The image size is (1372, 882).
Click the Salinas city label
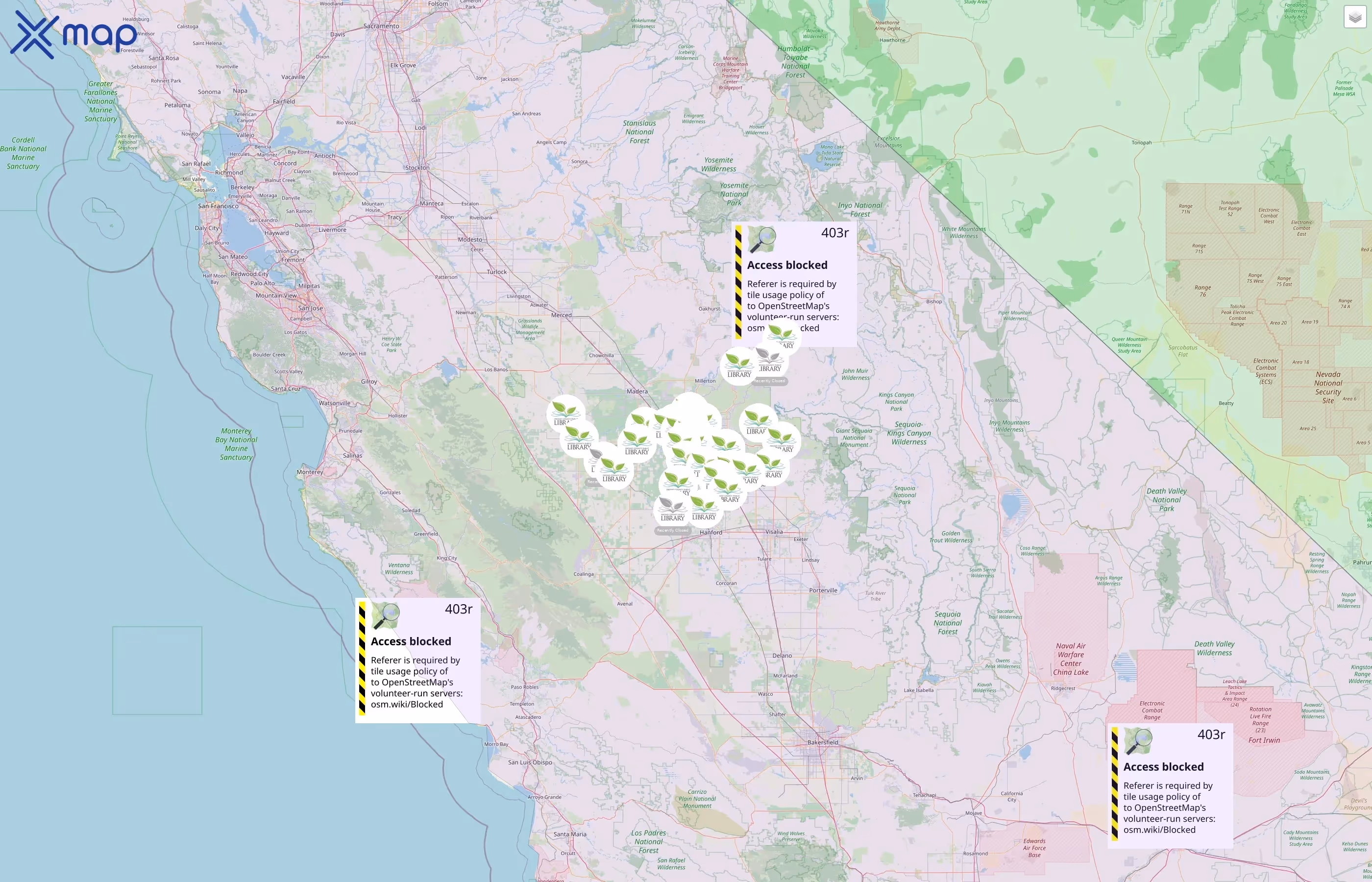pos(353,456)
